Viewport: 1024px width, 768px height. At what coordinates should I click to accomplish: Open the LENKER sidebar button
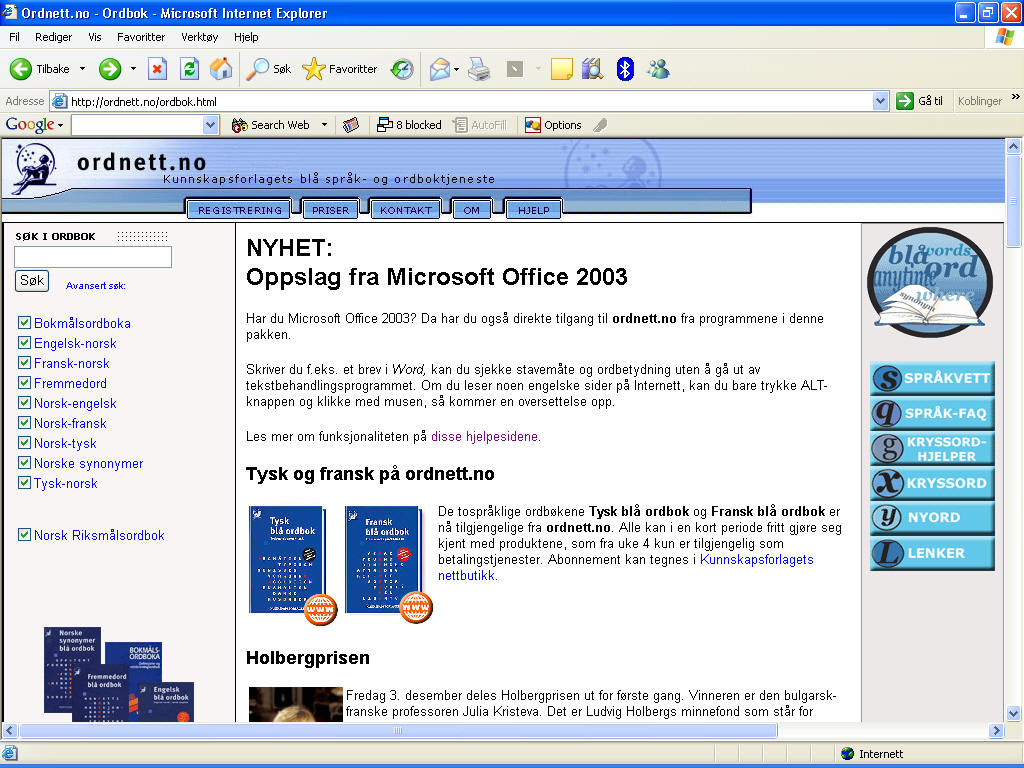point(932,553)
